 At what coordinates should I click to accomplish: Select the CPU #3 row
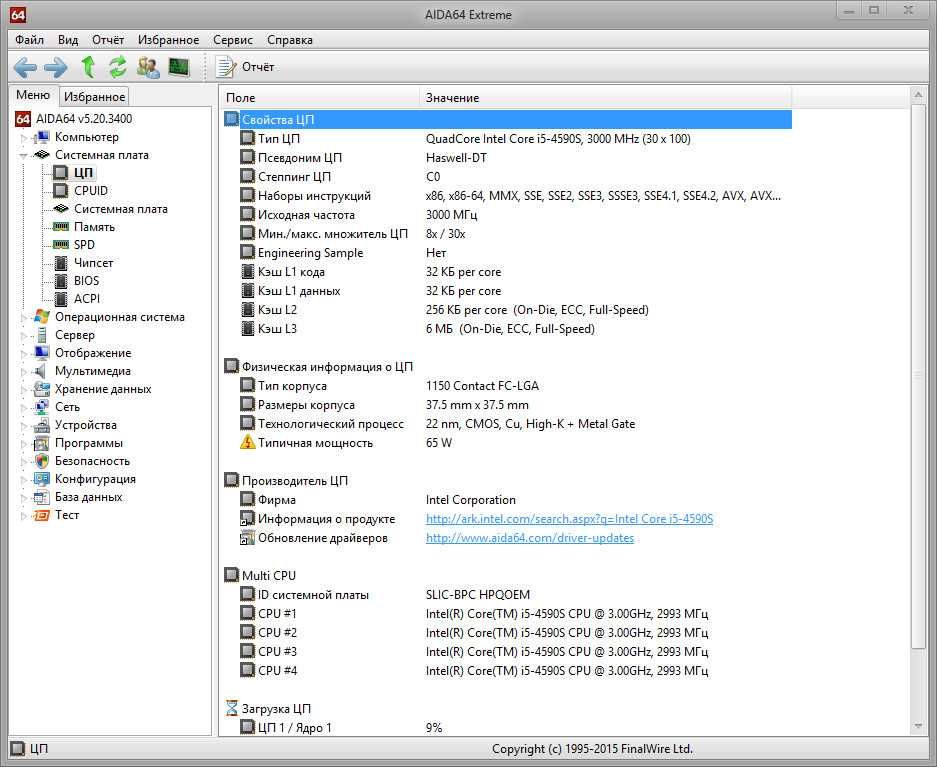(508, 652)
